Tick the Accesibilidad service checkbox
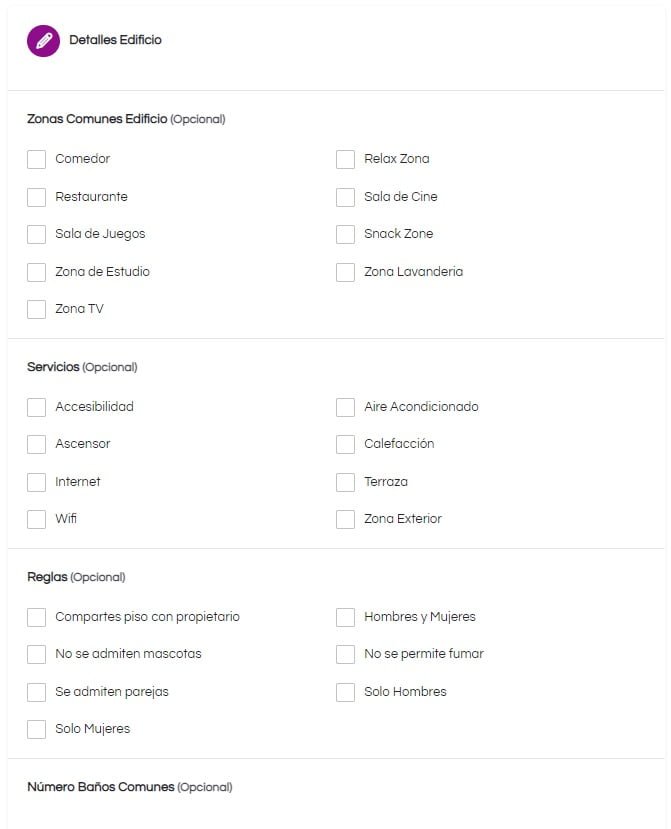This screenshot has width=671, height=829. pos(36,407)
